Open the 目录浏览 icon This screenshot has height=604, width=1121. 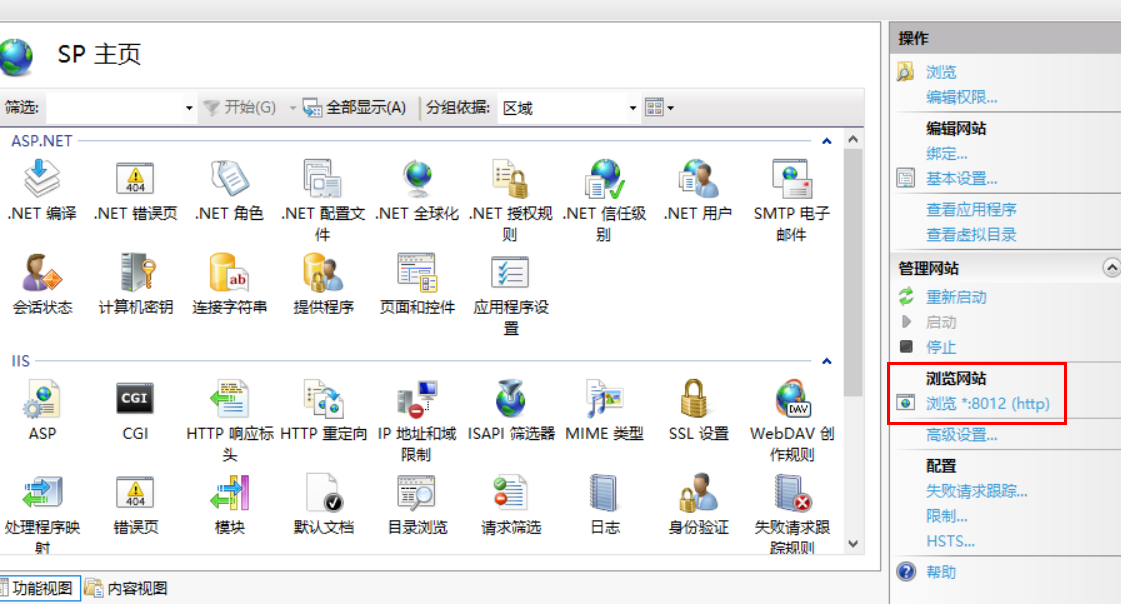(x=417, y=493)
